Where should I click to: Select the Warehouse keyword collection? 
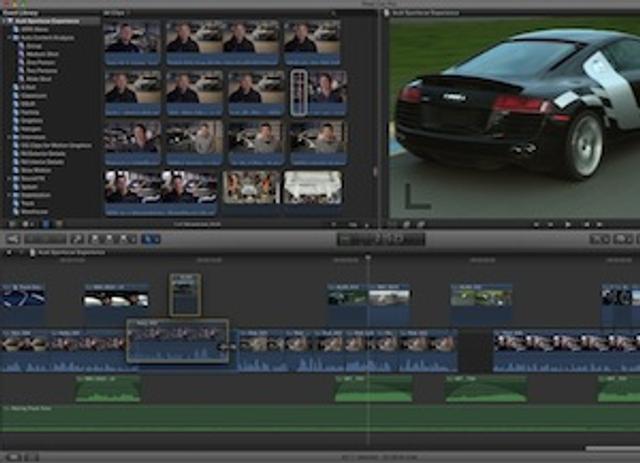click(34, 212)
